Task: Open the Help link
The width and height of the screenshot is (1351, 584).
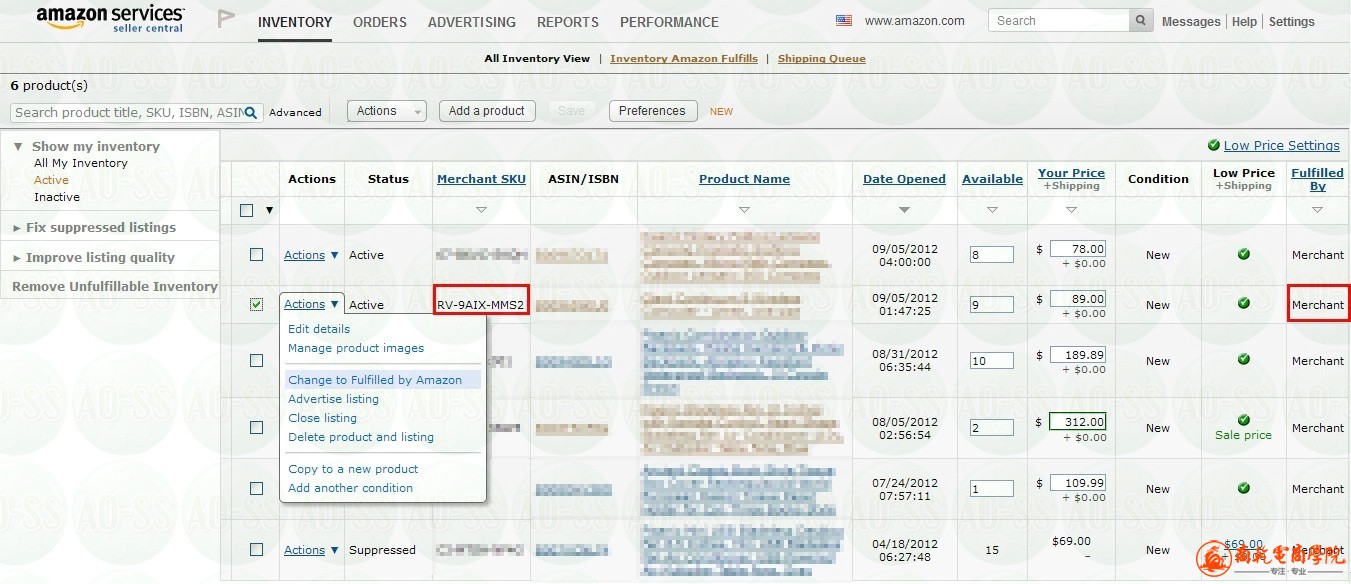Action: tap(1244, 21)
